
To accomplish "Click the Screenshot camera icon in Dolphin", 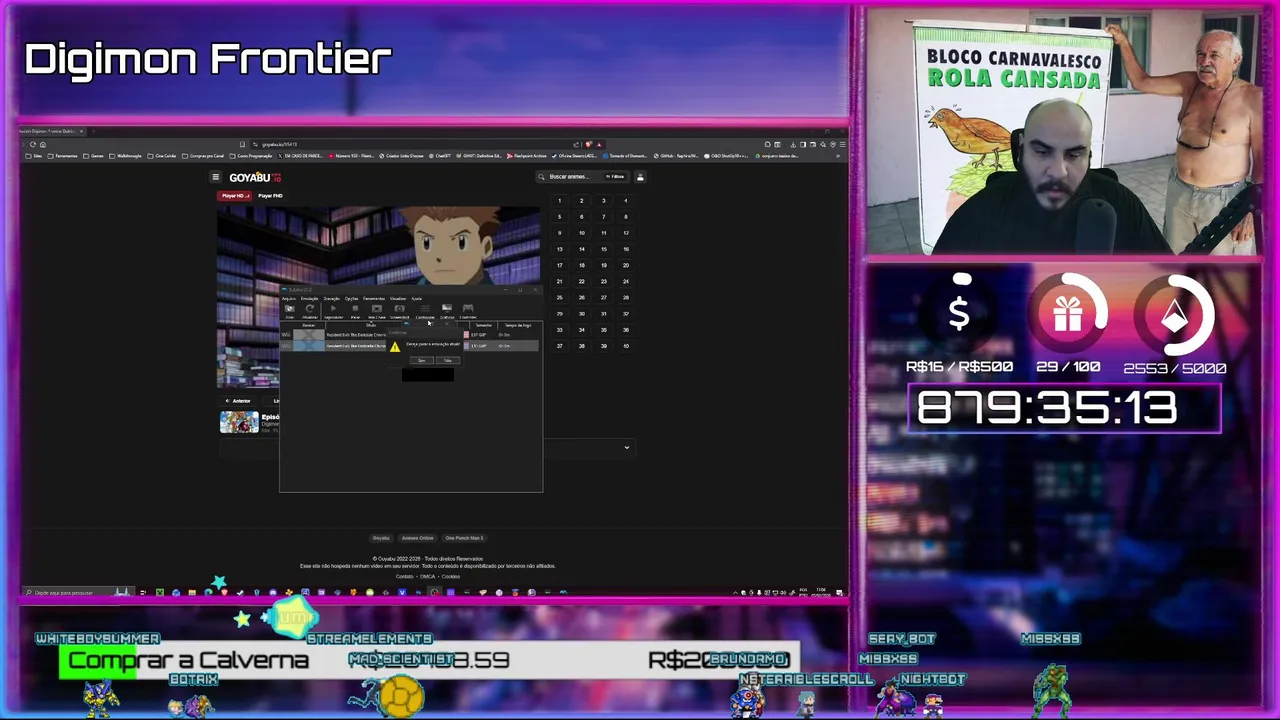I will tap(400, 311).
